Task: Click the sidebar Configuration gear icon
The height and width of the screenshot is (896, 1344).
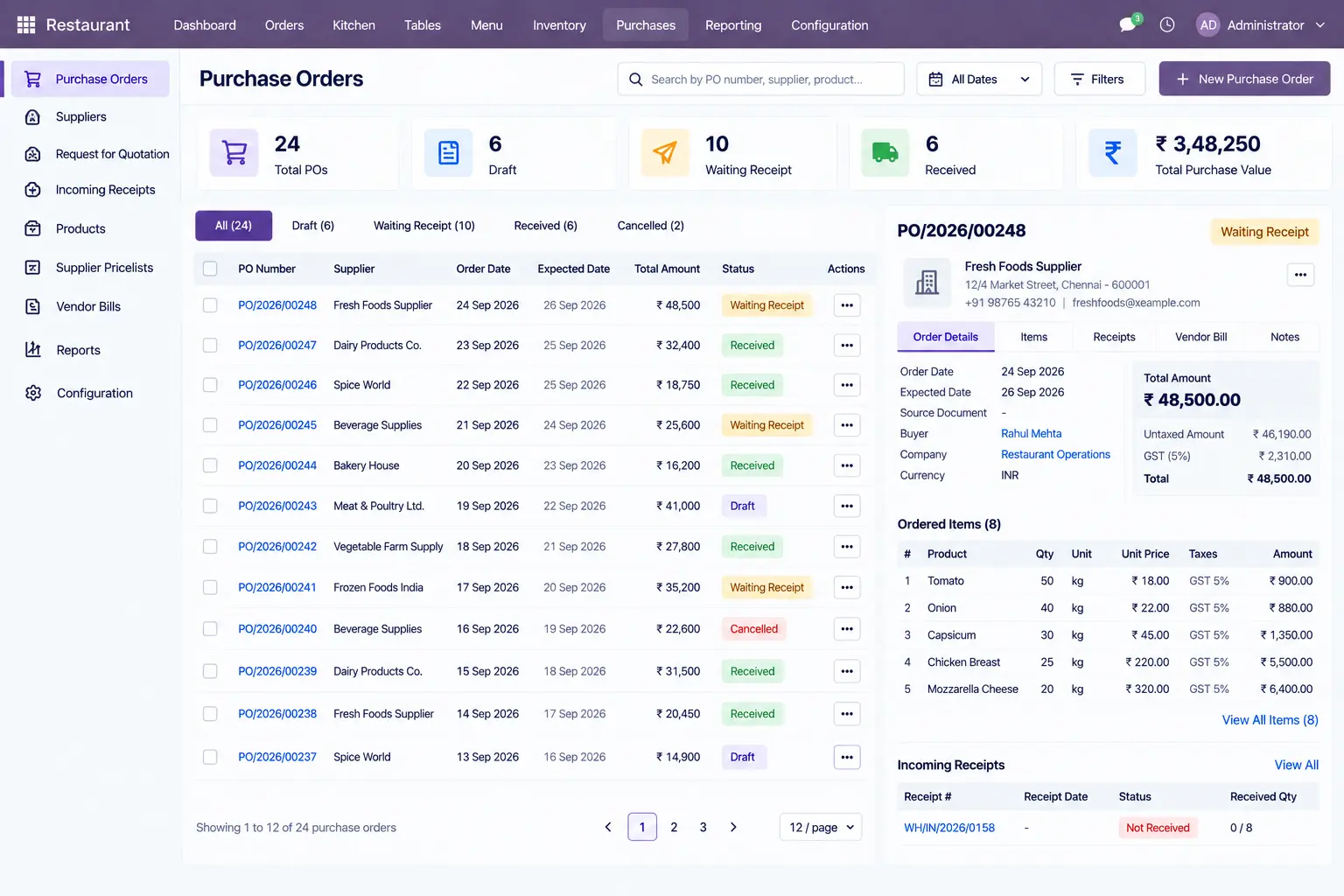Action: click(33, 393)
